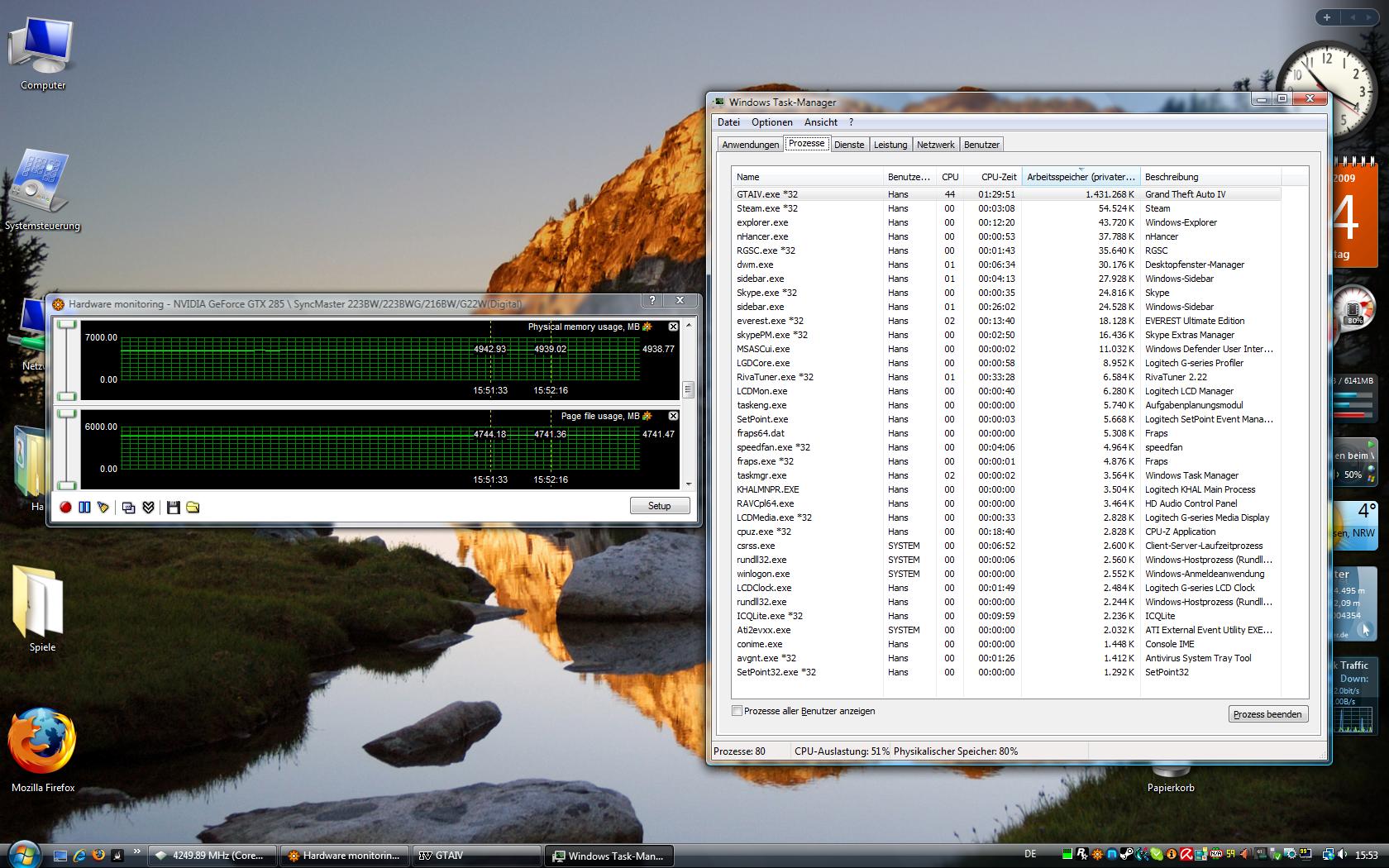Click the help question mark in Hardware monitoring
The image size is (1389, 868).
(x=652, y=301)
